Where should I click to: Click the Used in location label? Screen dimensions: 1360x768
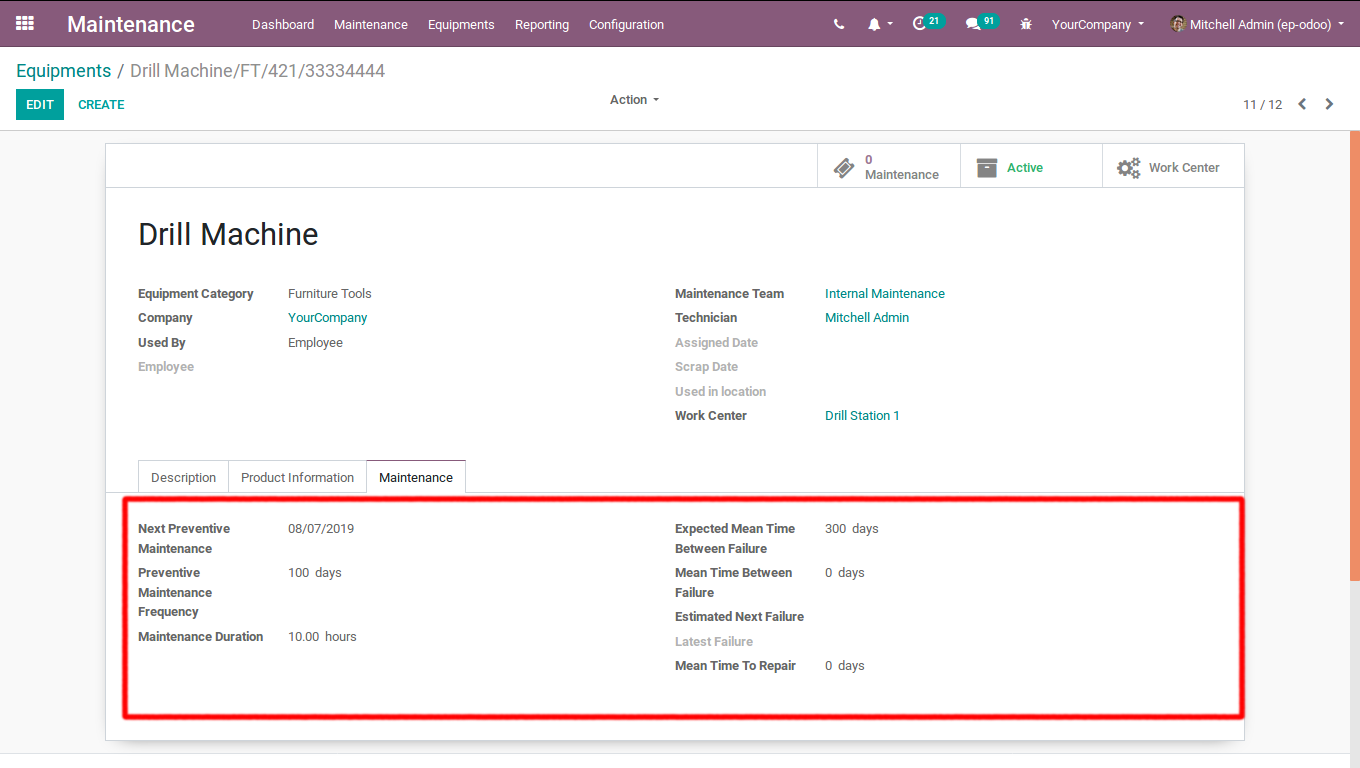720,392
